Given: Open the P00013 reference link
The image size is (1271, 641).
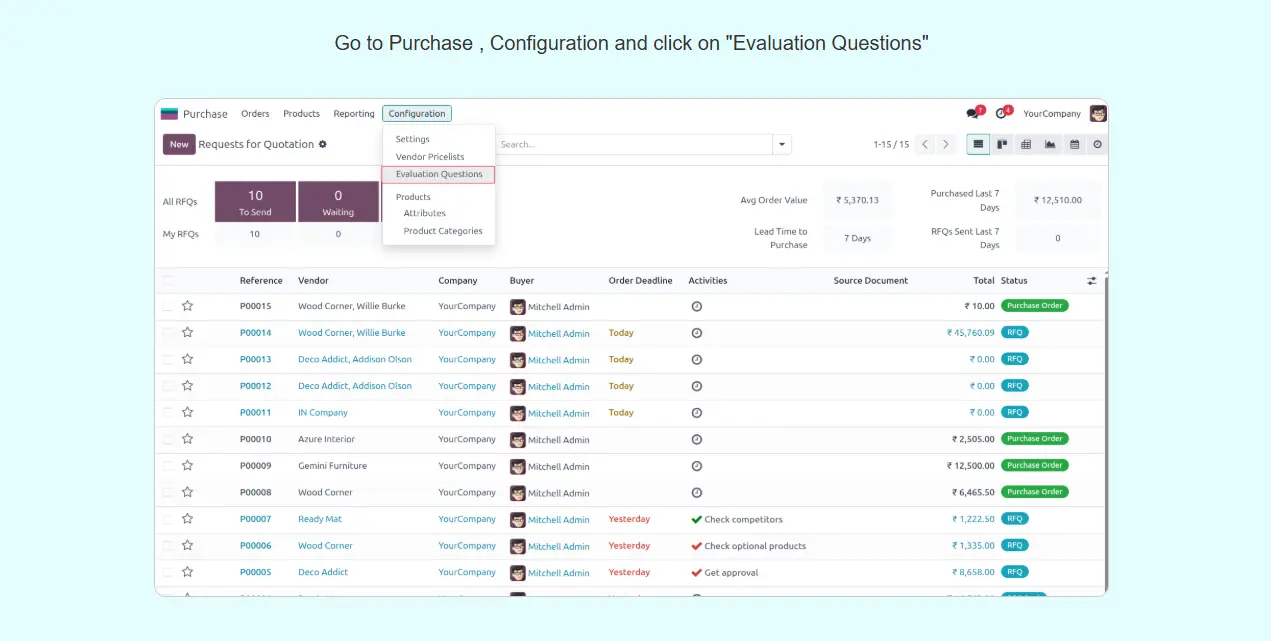Looking at the screenshot, I should (x=255, y=359).
